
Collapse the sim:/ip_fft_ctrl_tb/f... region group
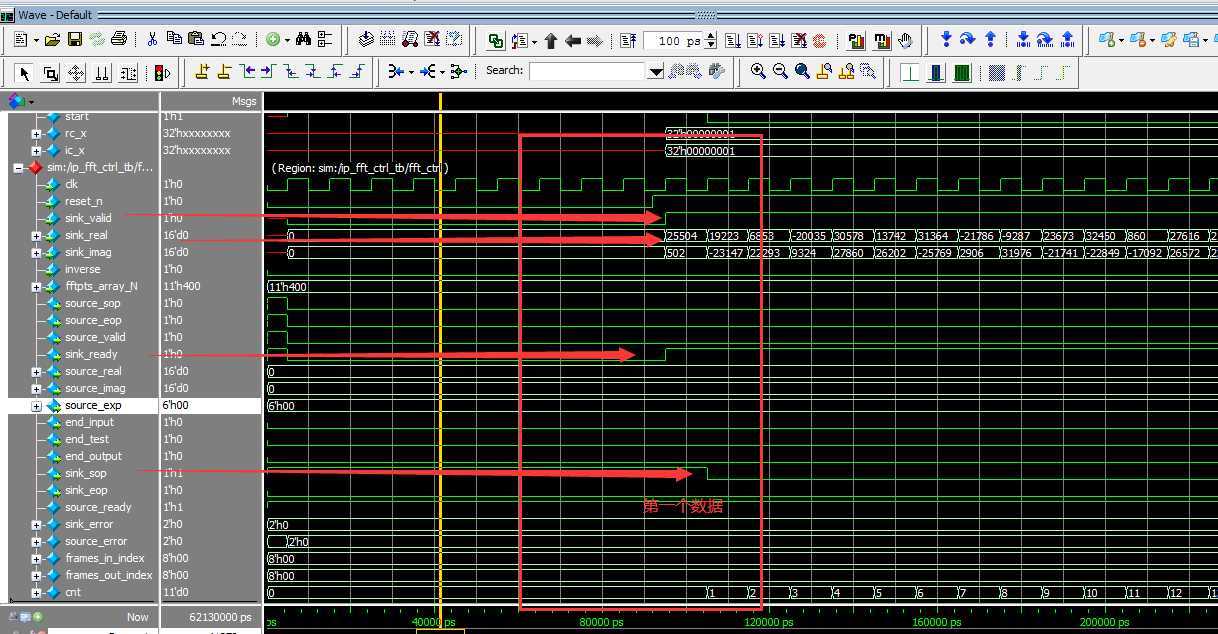click(x=18, y=167)
